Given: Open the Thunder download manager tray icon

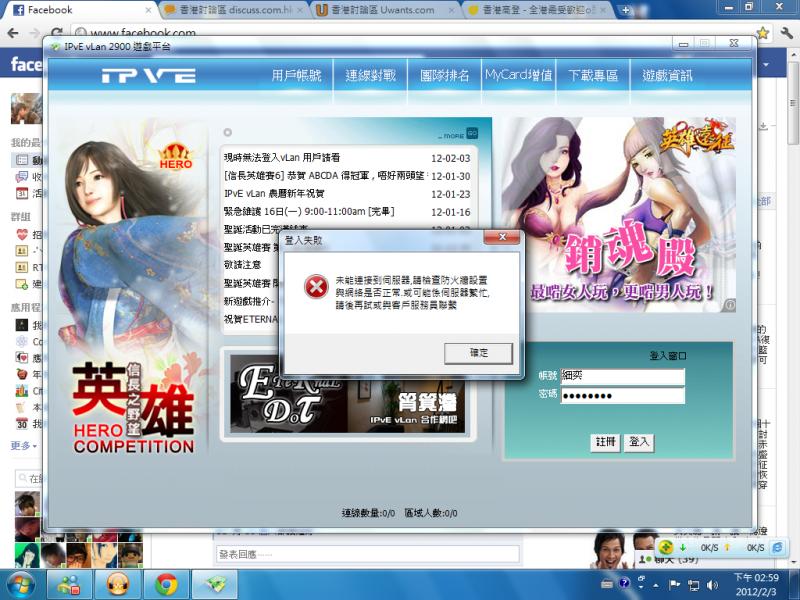Looking at the screenshot, I should 663,549.
